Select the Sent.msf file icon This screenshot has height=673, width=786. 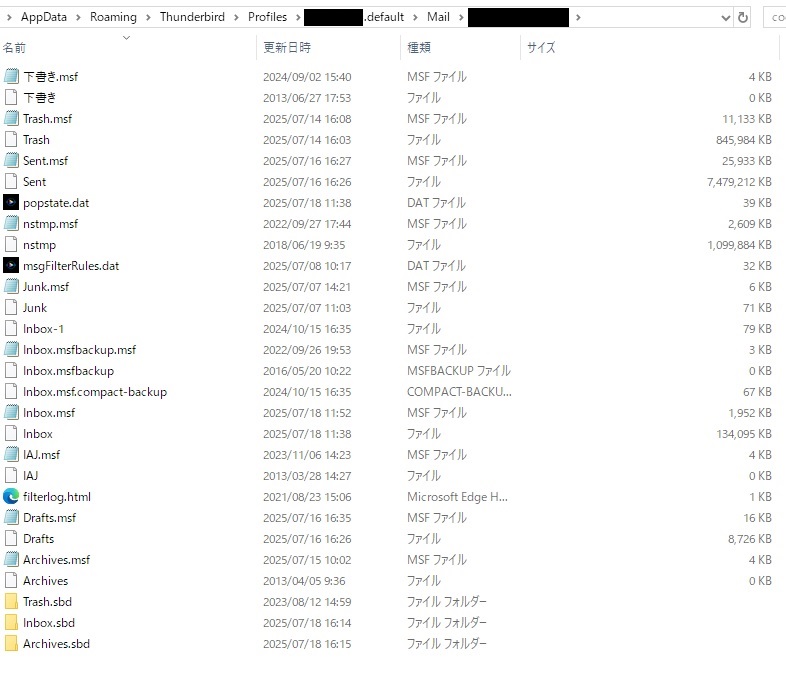11,160
